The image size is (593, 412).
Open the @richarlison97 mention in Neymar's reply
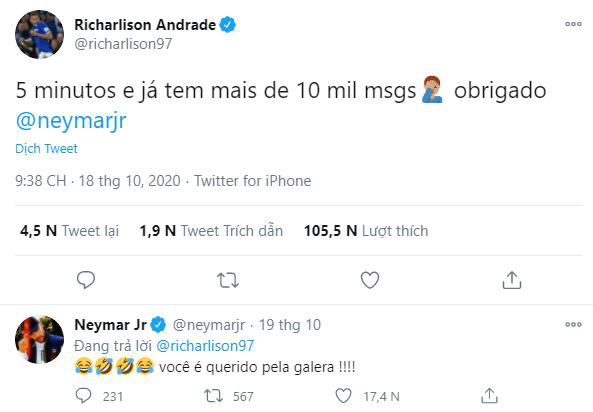coord(205,346)
